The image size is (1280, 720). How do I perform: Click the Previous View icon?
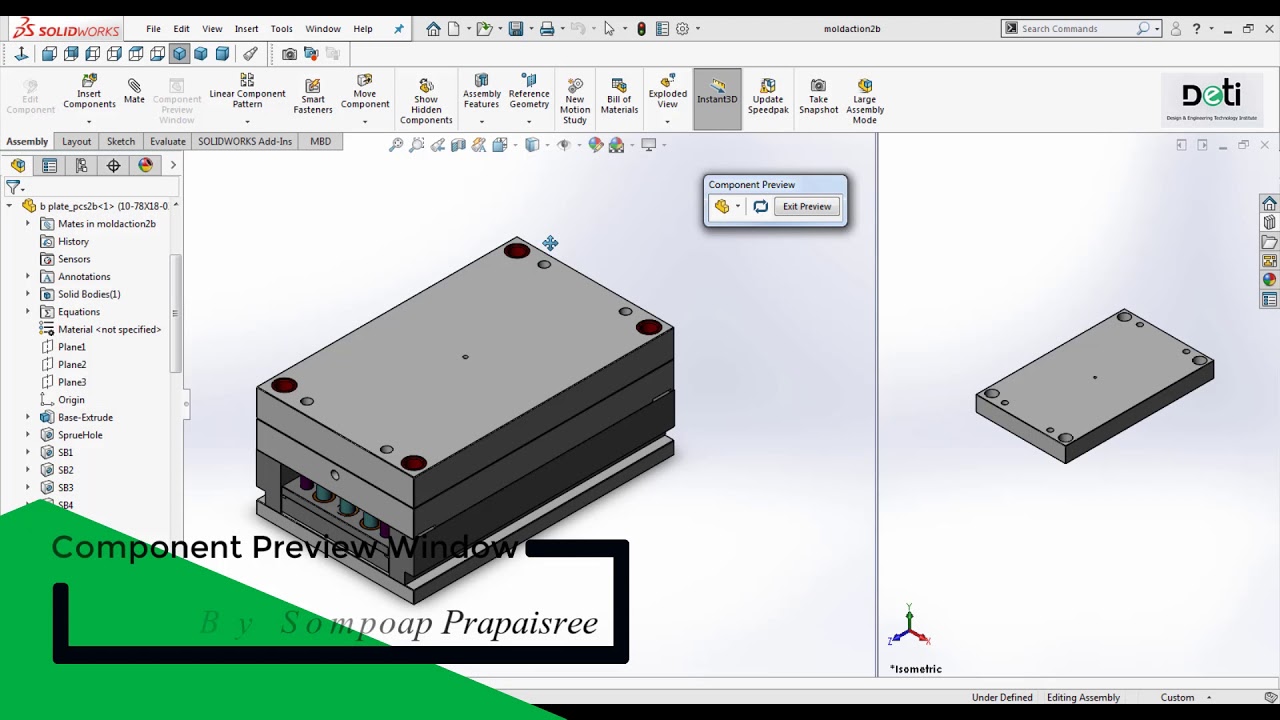[438, 145]
